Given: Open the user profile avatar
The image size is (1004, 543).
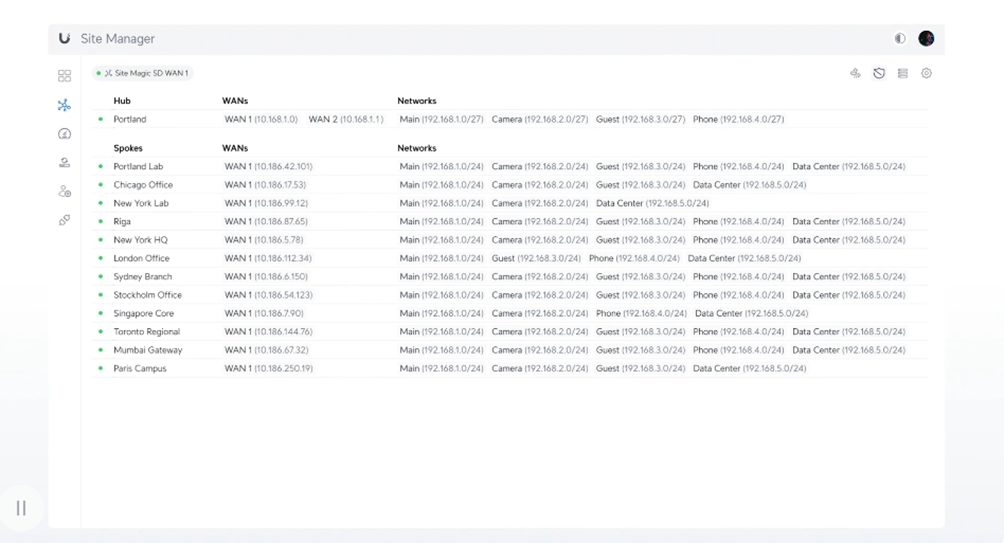Looking at the screenshot, I should click(926, 39).
